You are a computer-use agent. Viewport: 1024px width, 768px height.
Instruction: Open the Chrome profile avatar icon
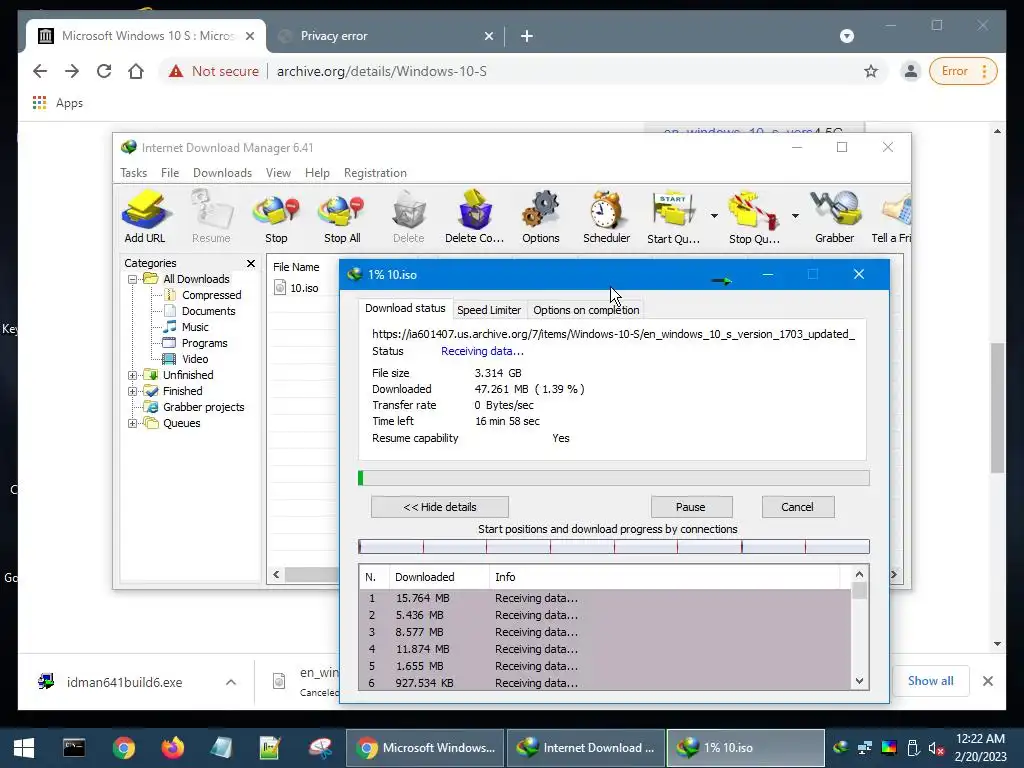(x=911, y=71)
